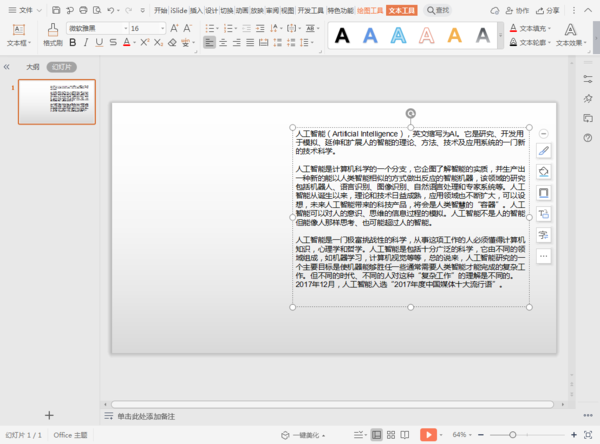Click the floating shape outline icon

tap(544, 193)
